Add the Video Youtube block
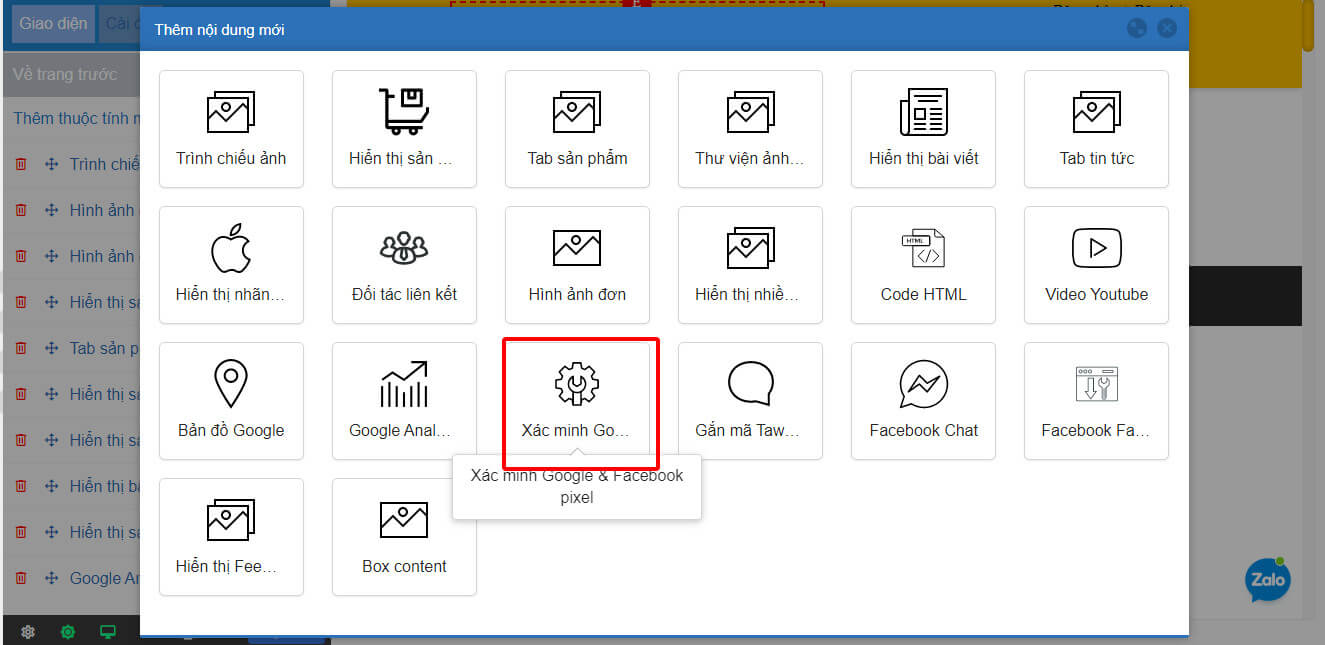The image size is (1325, 645). pyautogui.click(x=1096, y=264)
